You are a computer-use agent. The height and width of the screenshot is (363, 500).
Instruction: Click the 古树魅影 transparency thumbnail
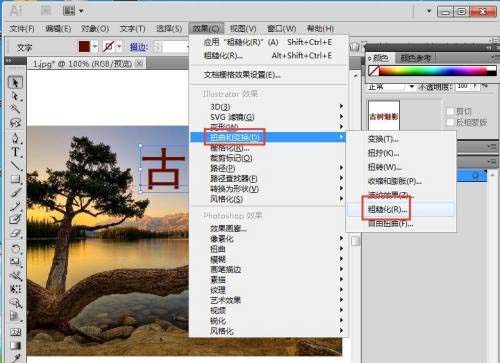pos(384,116)
